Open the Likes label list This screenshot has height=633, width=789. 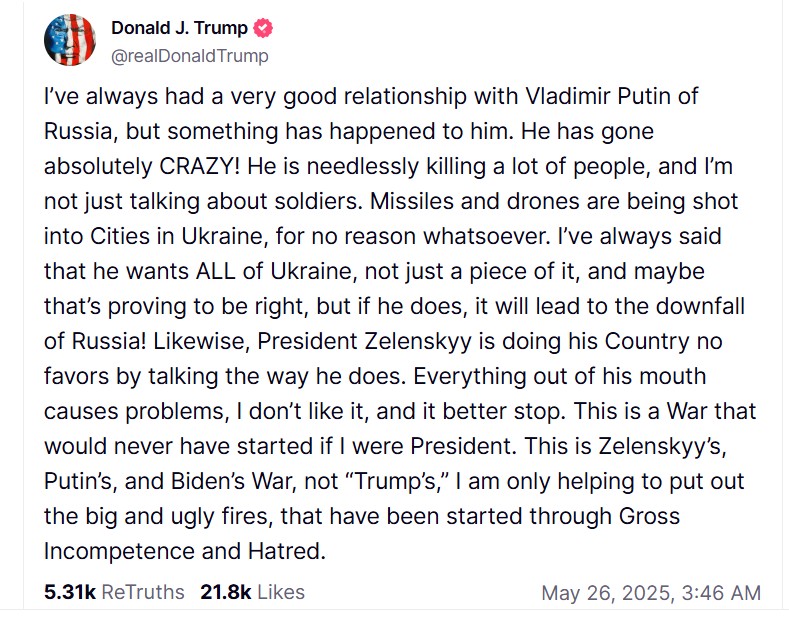coord(281,592)
